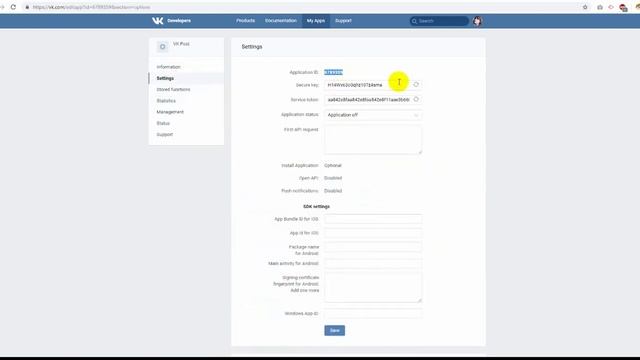Open Statistics in the sidebar
The width and height of the screenshot is (640, 360).
tap(166, 100)
